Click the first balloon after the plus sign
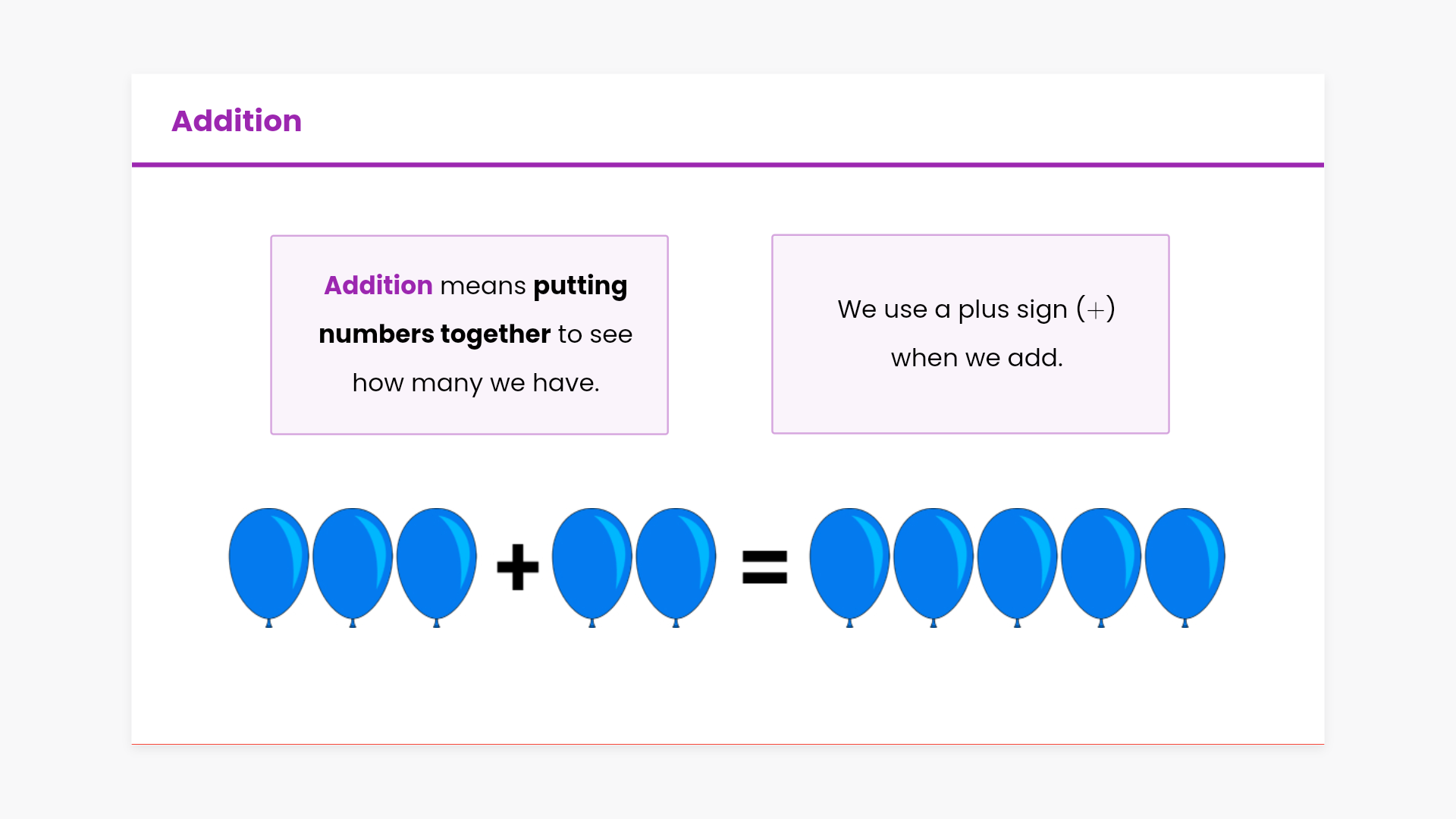1456x819 pixels. 591,563
